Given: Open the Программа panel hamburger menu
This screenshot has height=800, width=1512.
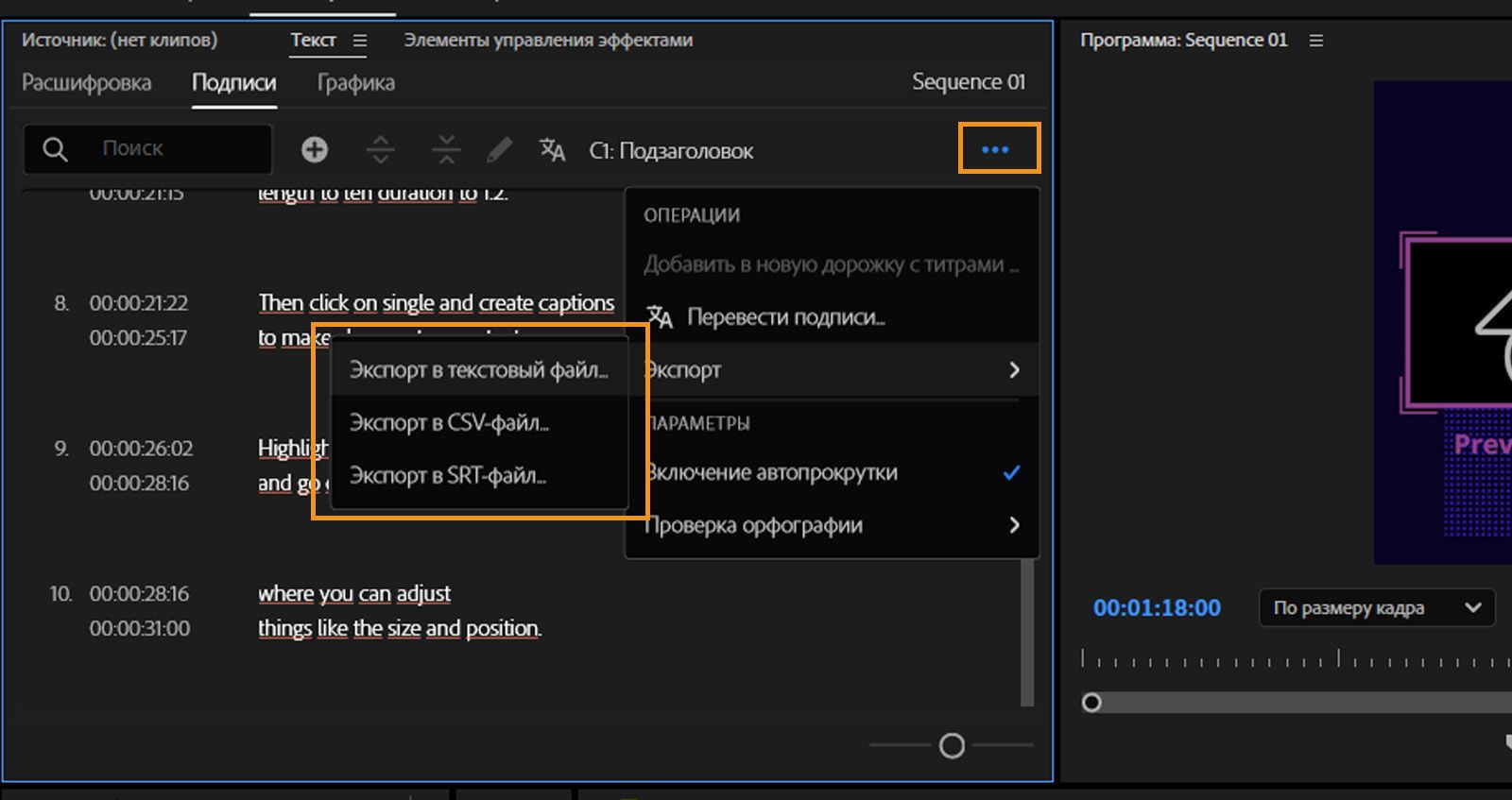Looking at the screenshot, I should pos(1316,41).
